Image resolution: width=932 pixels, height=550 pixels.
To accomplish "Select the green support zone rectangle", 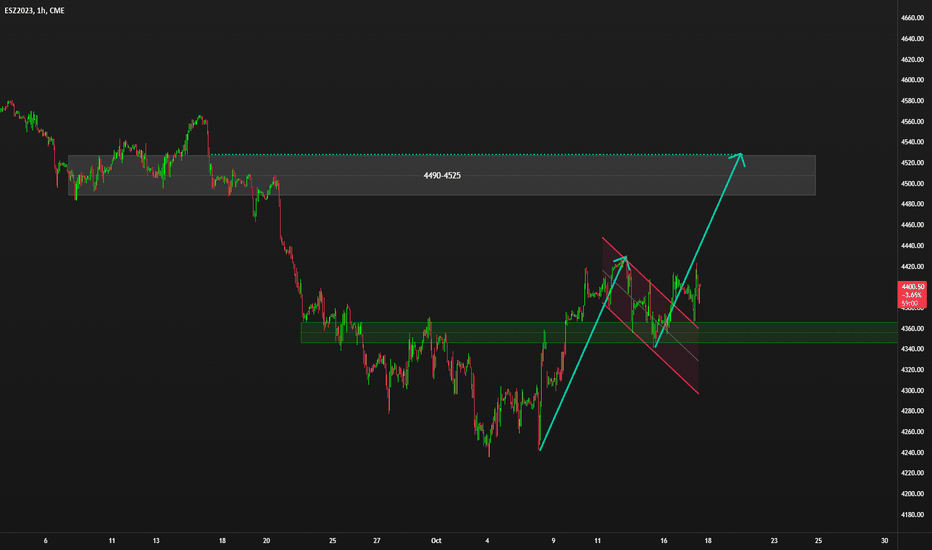I will click(x=599, y=332).
